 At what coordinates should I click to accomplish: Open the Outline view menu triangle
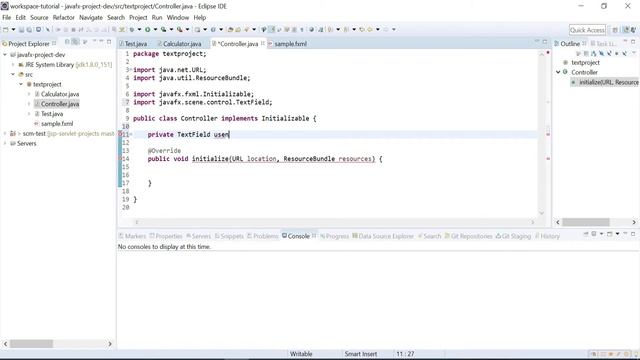[634, 53]
